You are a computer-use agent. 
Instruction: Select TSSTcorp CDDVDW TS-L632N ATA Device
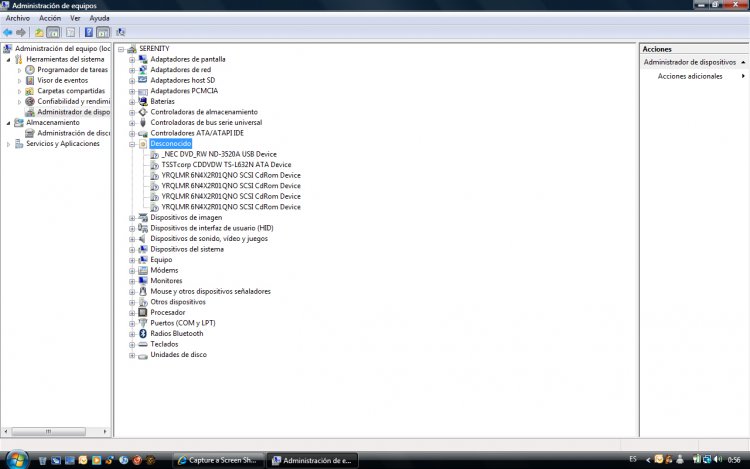pos(226,164)
